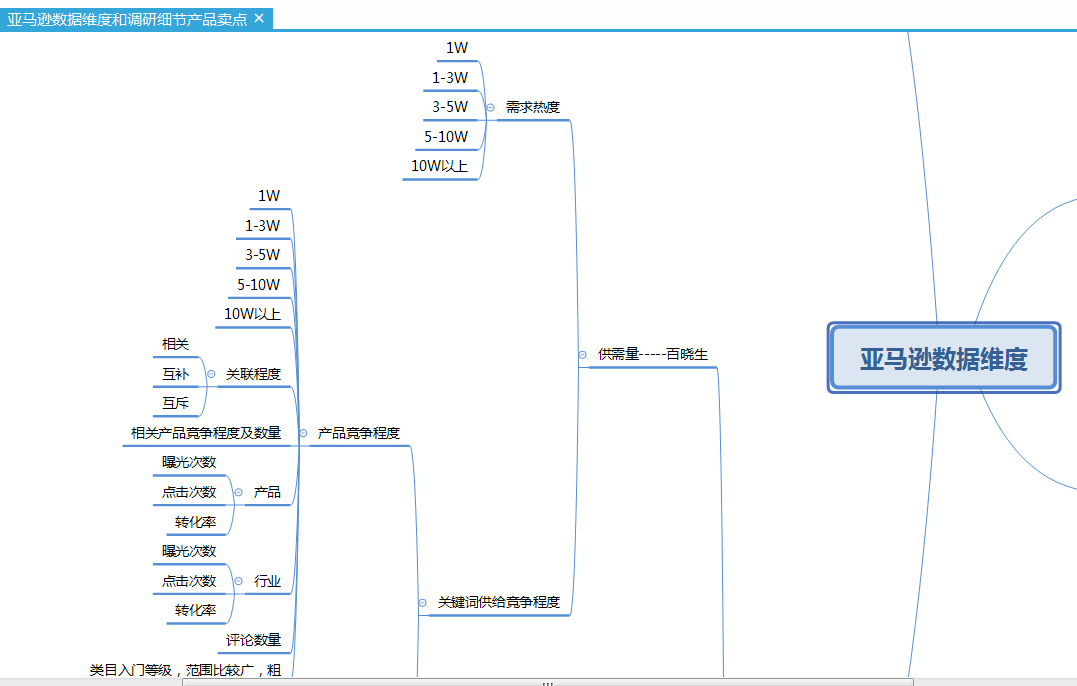Select 点击次数 under the 产品 branch
This screenshot has height=686, width=1077.
pos(189,492)
